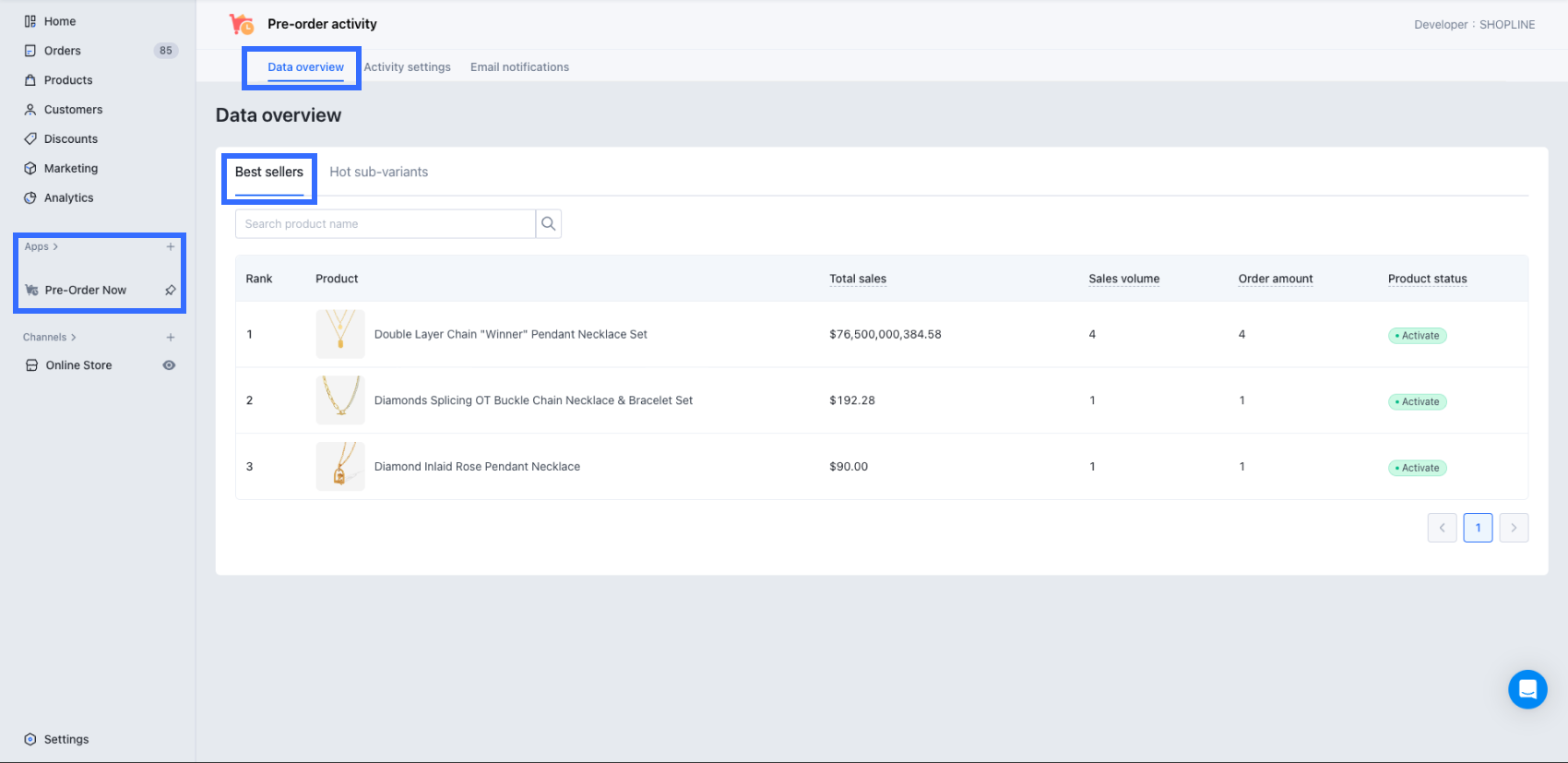The height and width of the screenshot is (763, 1568).
Task: Unpin the Pre-Order Now app
Action: [x=170, y=290]
